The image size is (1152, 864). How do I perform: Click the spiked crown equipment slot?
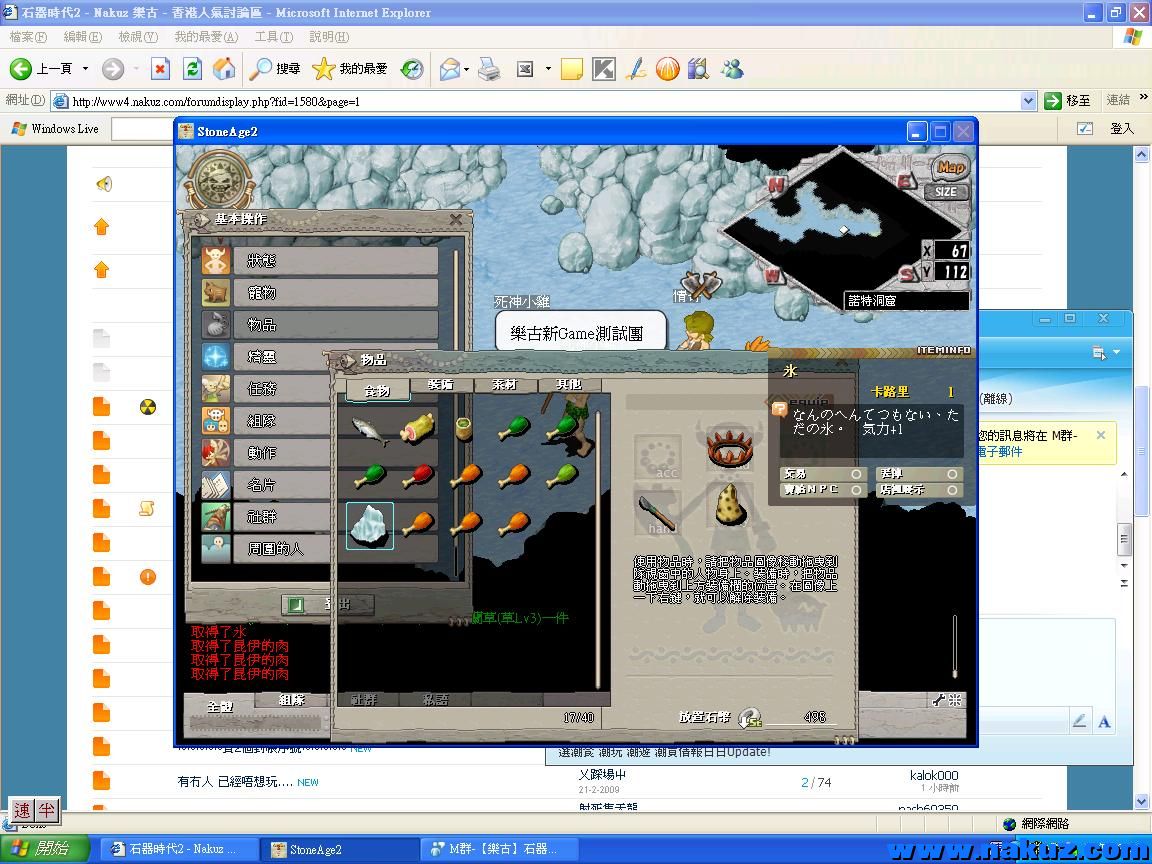(730, 448)
